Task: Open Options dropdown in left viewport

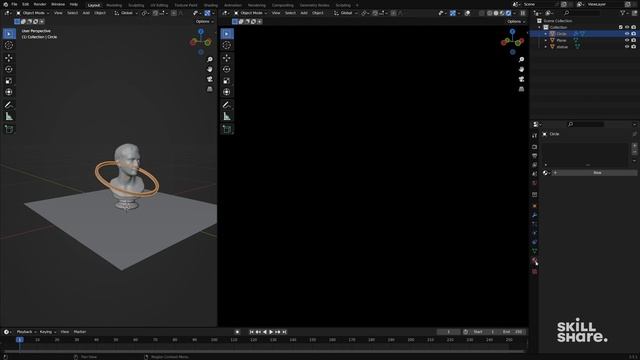Action: [x=204, y=21]
